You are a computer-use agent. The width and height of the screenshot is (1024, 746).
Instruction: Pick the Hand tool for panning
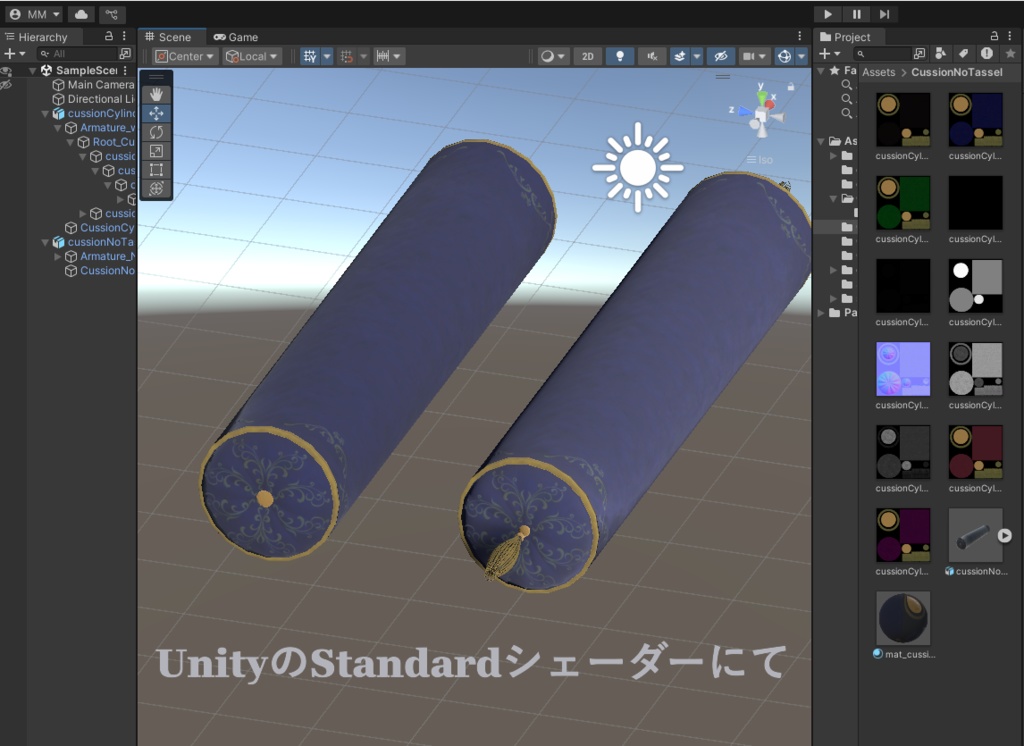[x=156, y=93]
